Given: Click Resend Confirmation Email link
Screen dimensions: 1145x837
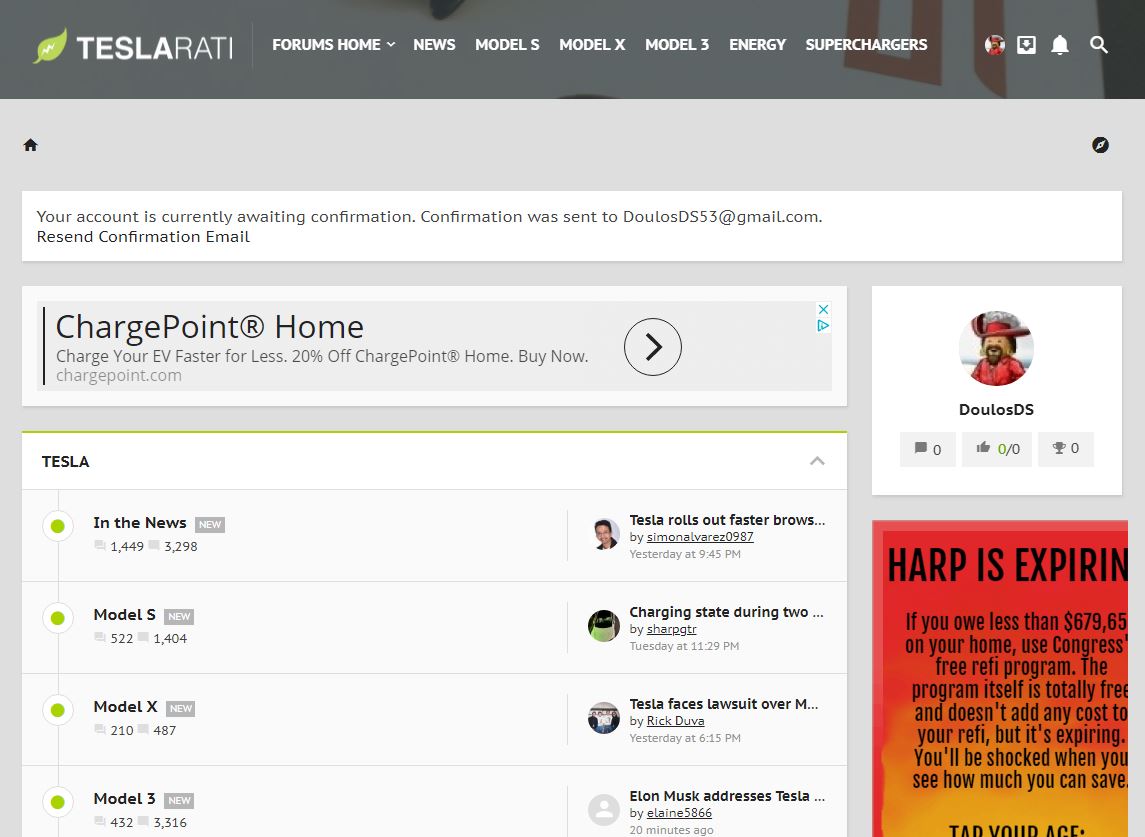Looking at the screenshot, I should pyautogui.click(x=143, y=237).
